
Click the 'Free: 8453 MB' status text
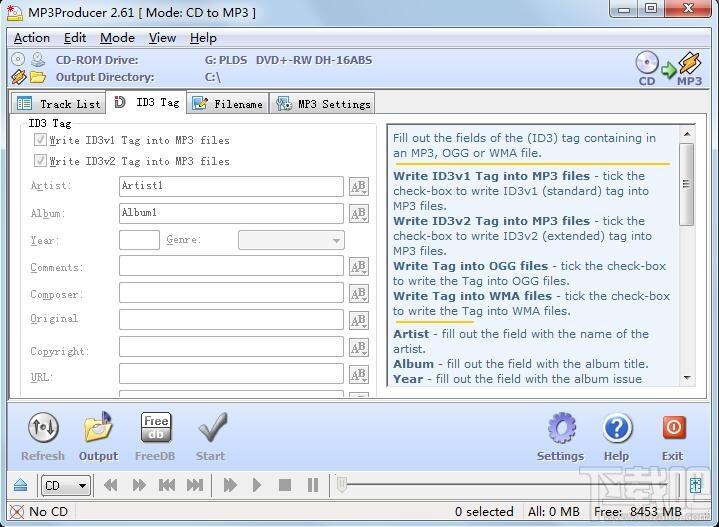[638, 511]
